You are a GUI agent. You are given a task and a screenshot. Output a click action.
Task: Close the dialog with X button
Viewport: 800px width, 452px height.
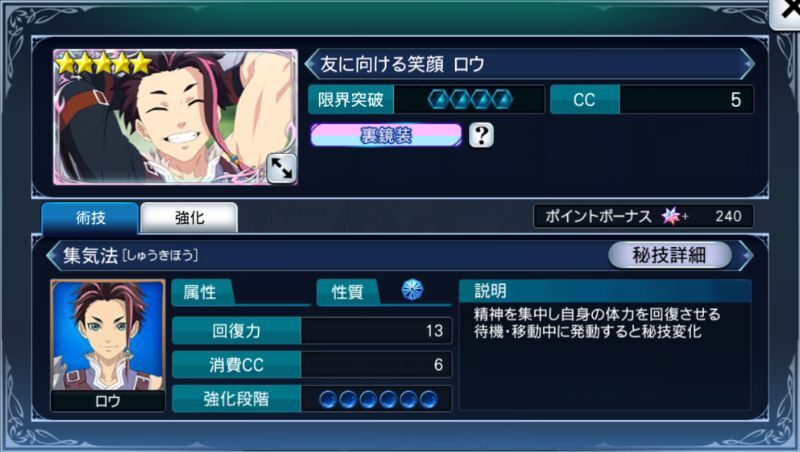[x=786, y=11]
